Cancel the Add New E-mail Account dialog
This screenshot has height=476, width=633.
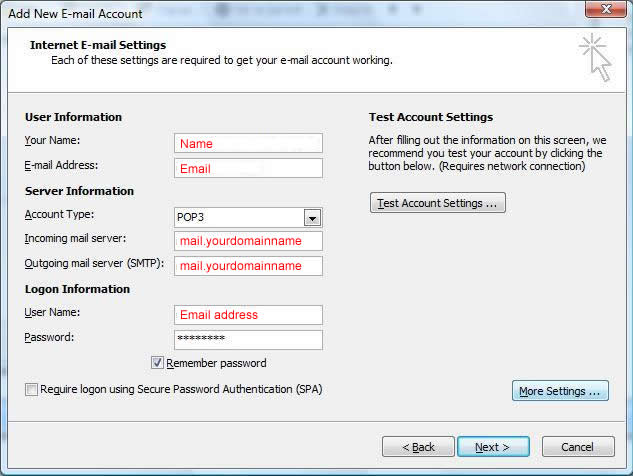pos(577,446)
